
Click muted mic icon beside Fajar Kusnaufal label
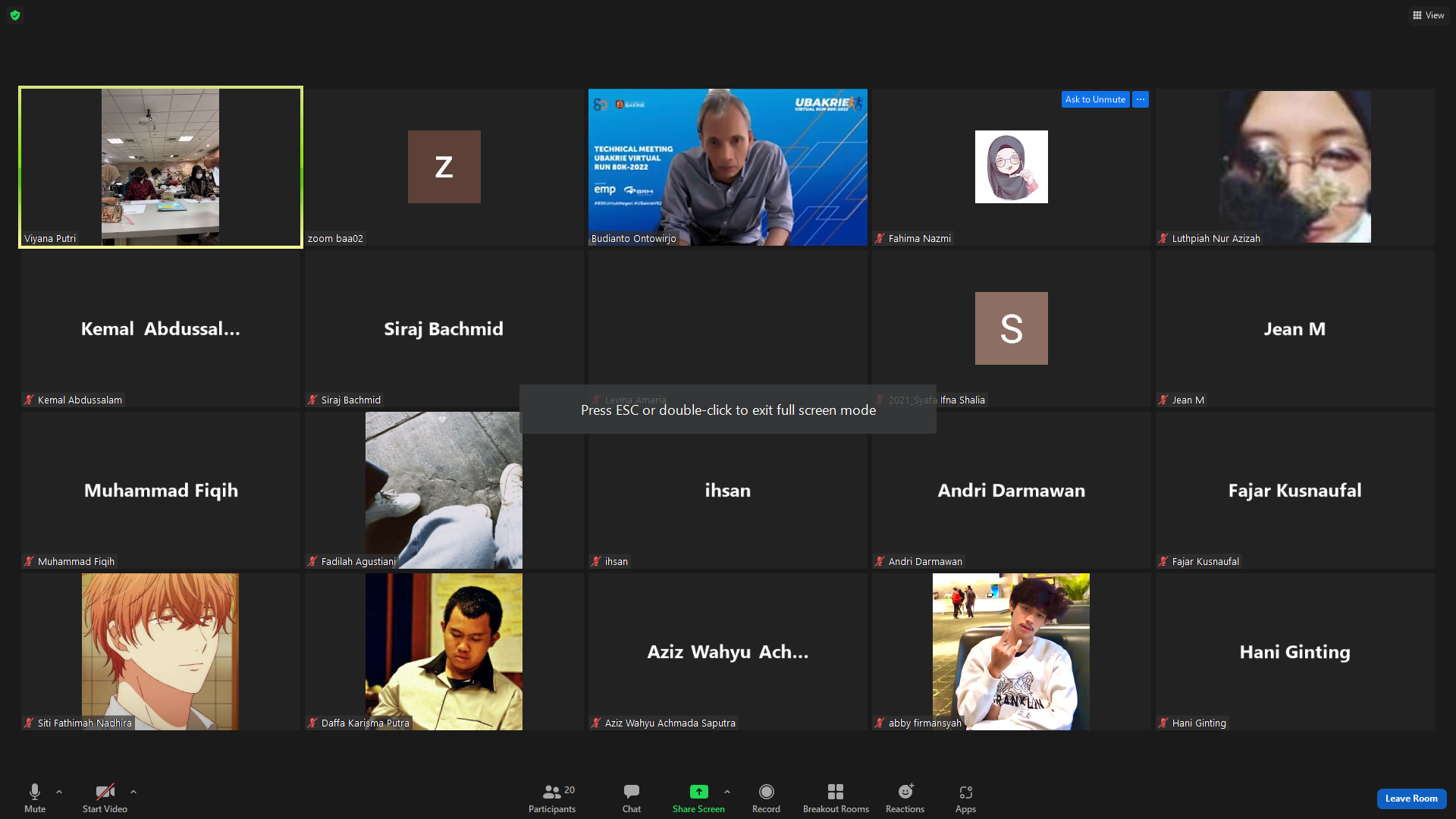[1163, 561]
